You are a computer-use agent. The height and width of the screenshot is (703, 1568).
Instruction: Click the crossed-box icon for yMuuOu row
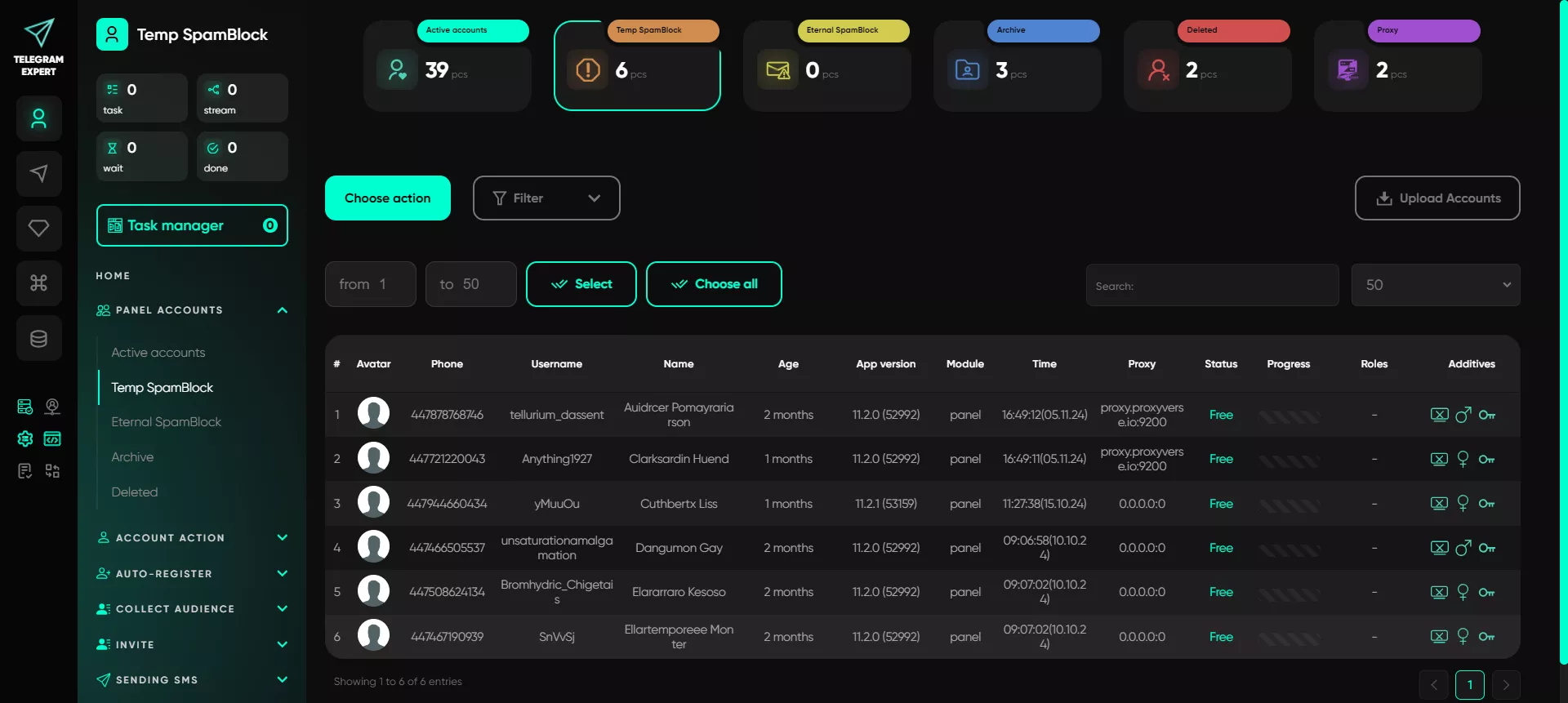tap(1439, 504)
